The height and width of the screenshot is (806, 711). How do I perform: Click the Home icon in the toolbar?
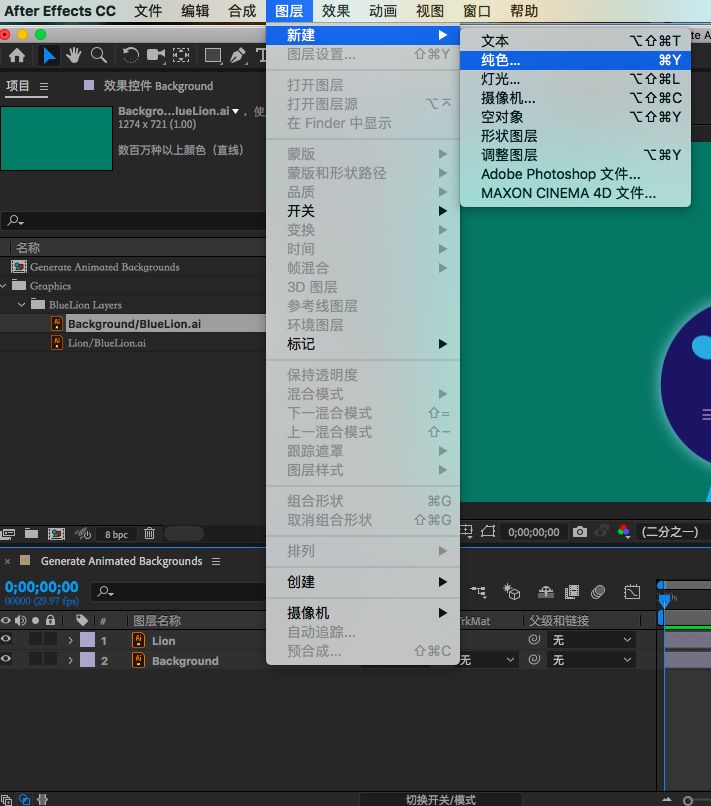pos(17,56)
